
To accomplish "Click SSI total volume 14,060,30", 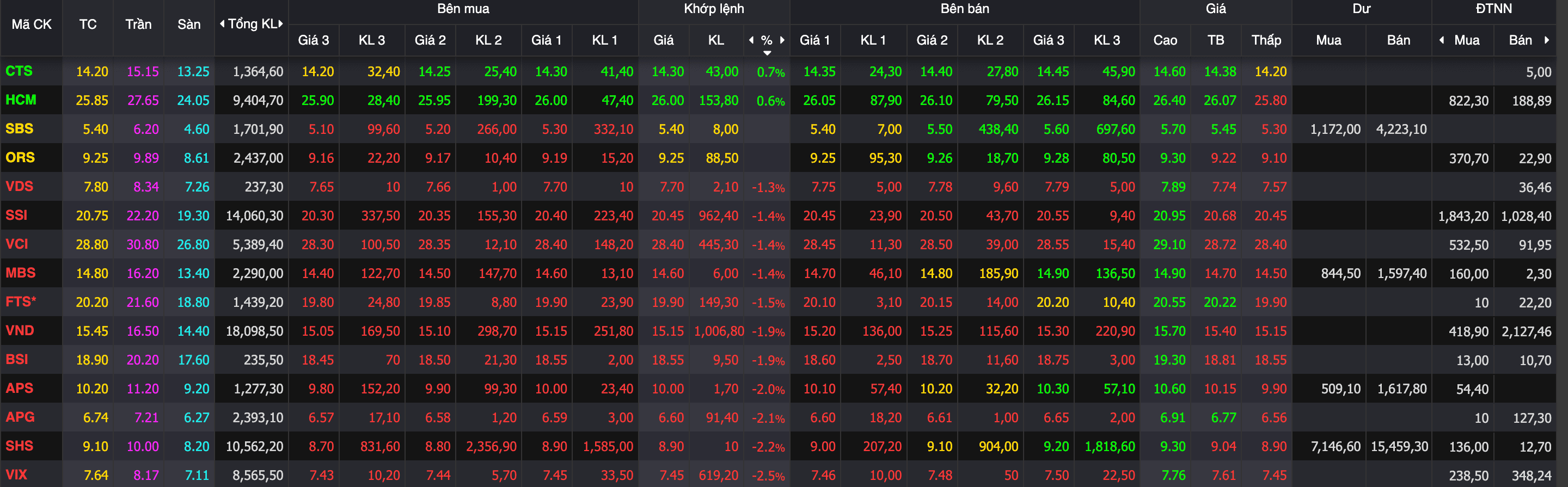I will point(254,216).
